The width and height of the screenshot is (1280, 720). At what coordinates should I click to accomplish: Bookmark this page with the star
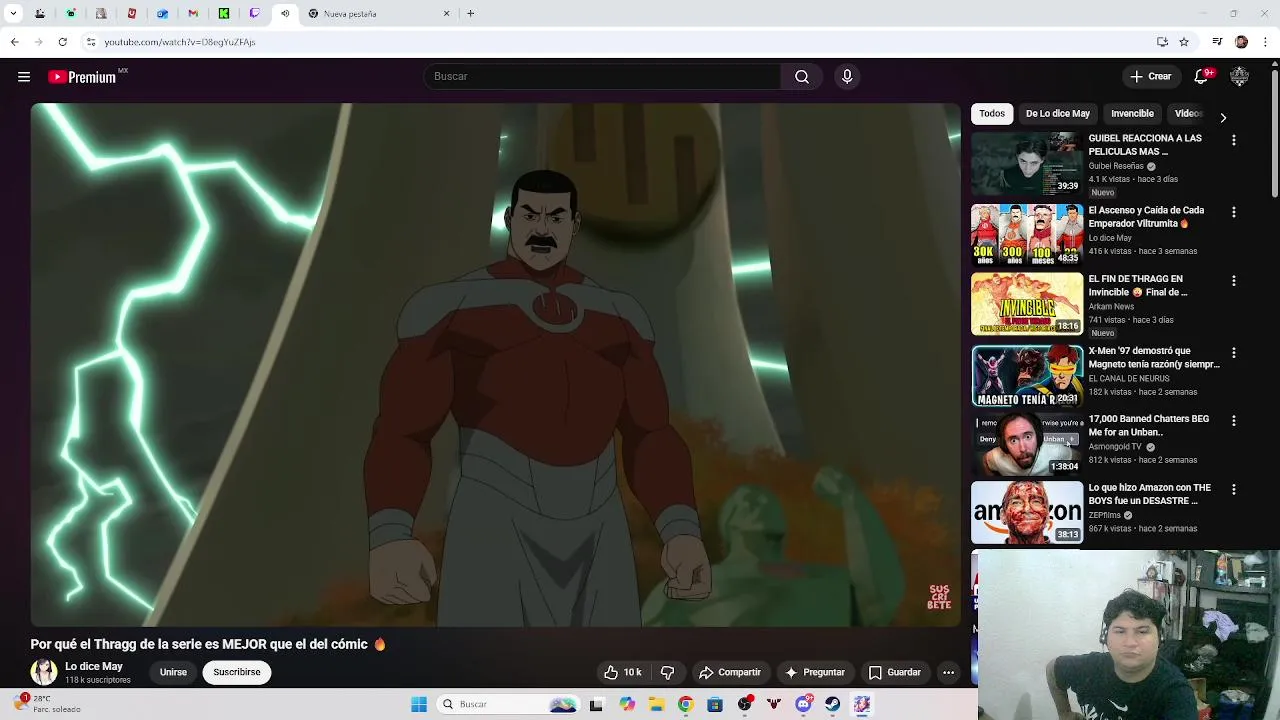click(x=1184, y=42)
